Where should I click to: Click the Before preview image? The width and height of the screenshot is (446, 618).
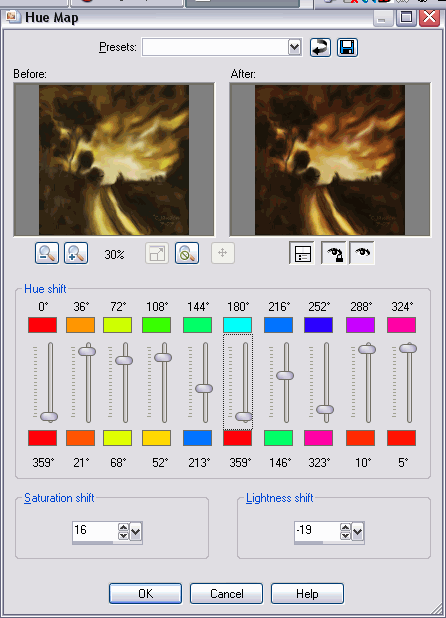click(114, 160)
